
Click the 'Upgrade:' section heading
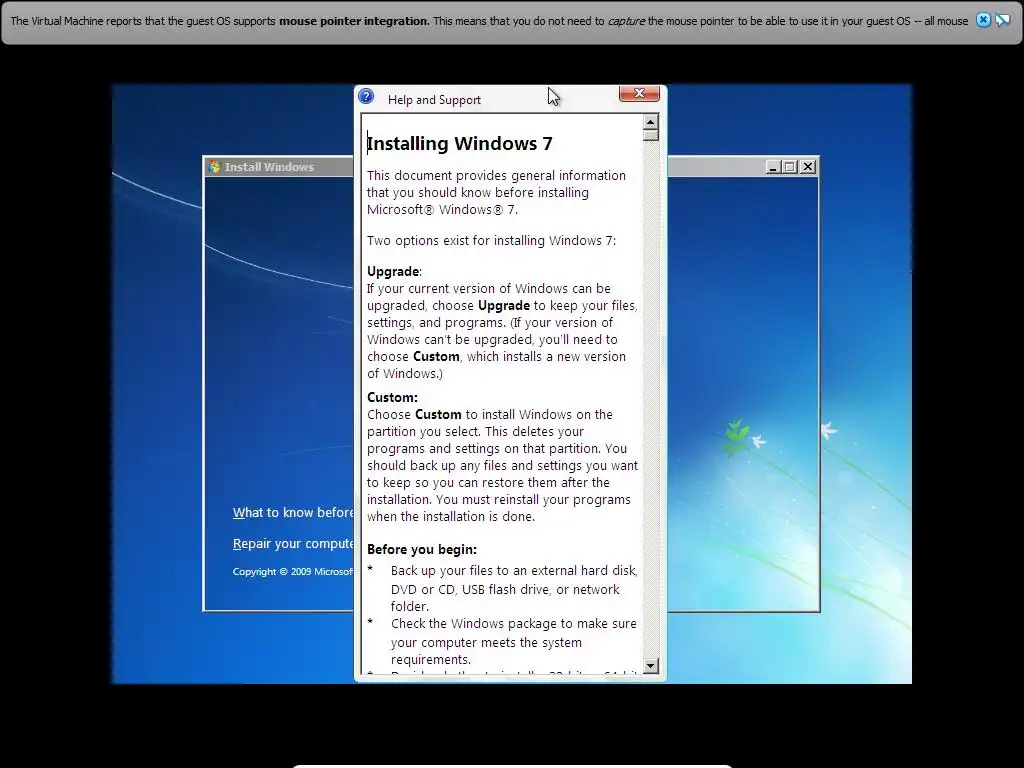pyautogui.click(x=394, y=271)
